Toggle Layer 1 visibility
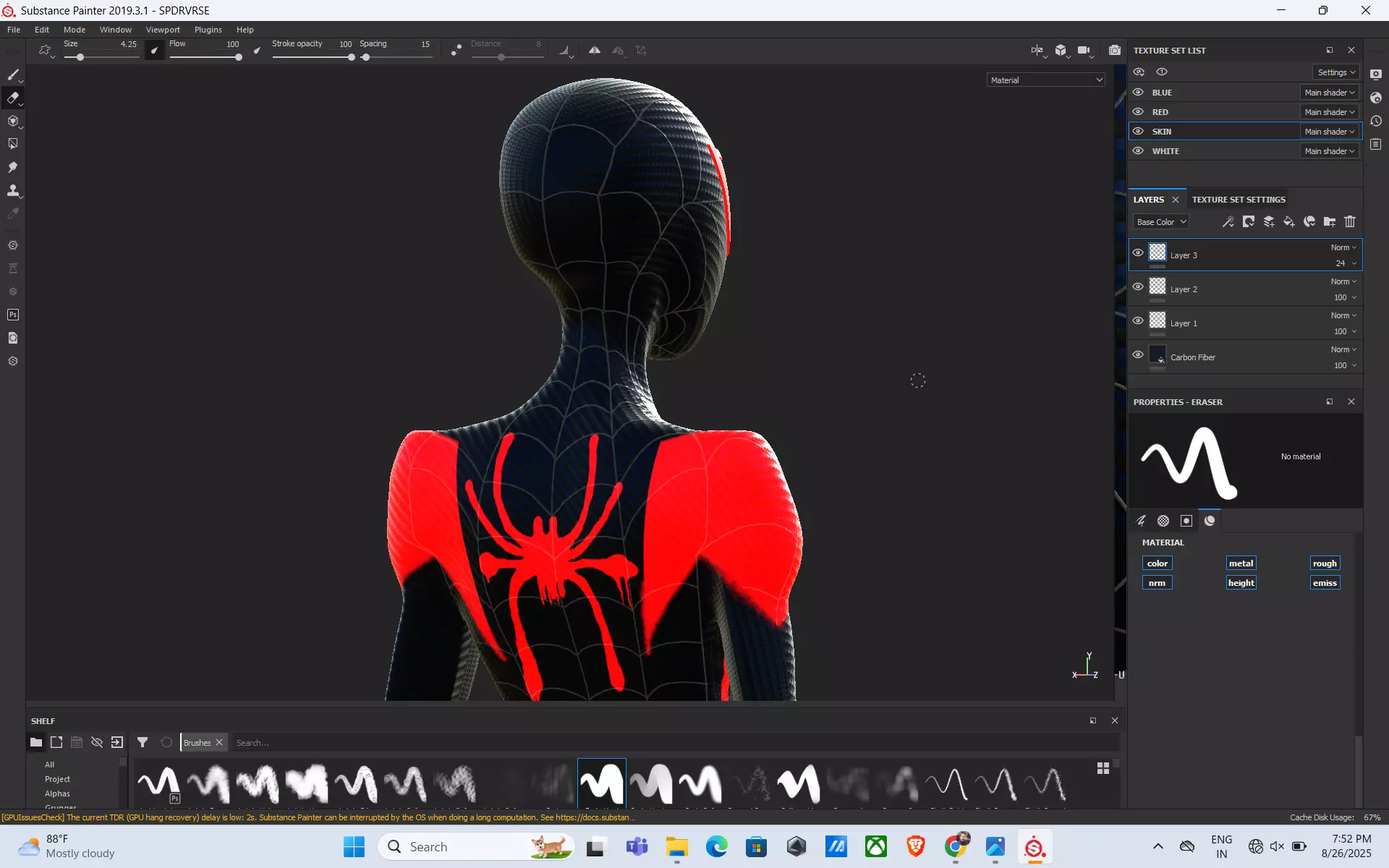Image resolution: width=1389 pixels, height=868 pixels. pyautogui.click(x=1138, y=321)
